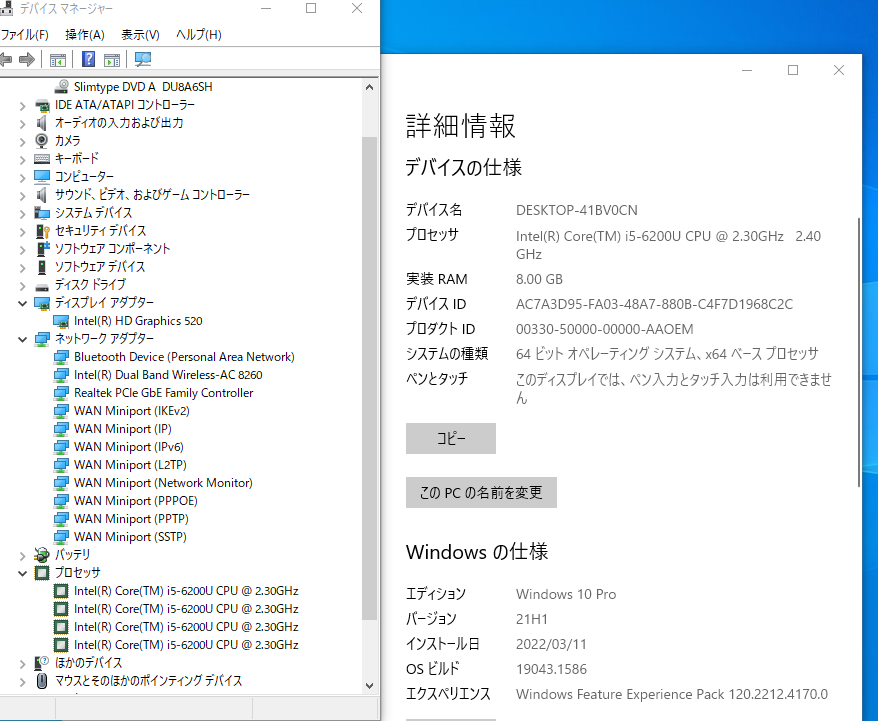Open the Help toolbar icon with question mark
The height and width of the screenshot is (721, 878).
88,59
